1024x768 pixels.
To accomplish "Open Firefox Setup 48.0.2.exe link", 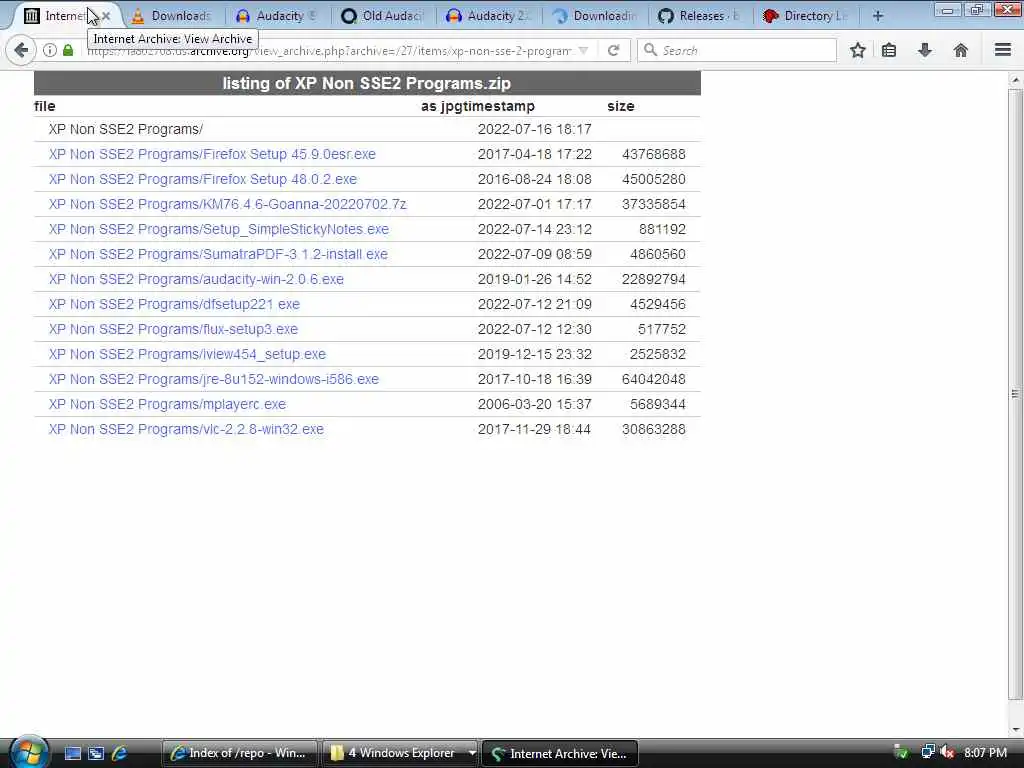I will pos(202,179).
